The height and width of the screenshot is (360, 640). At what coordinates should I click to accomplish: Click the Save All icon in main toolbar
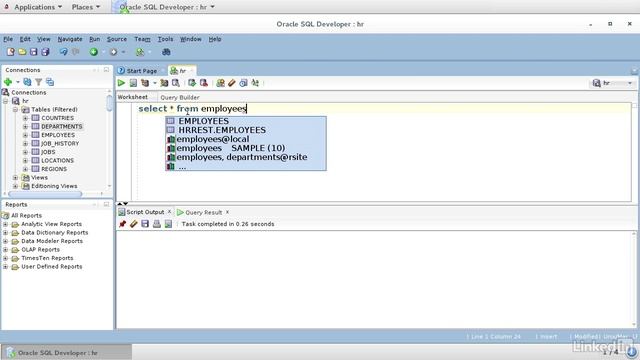45,52
